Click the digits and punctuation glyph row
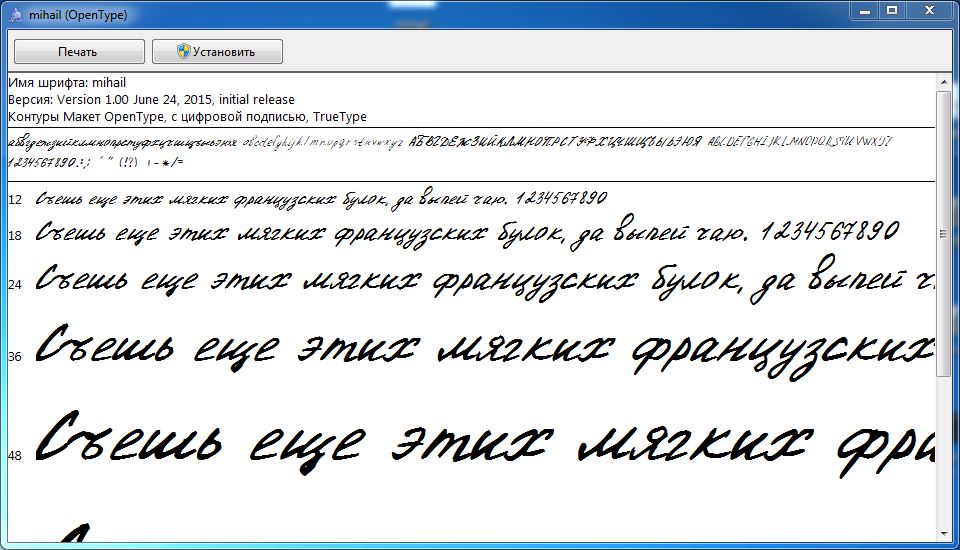 (x=96, y=162)
